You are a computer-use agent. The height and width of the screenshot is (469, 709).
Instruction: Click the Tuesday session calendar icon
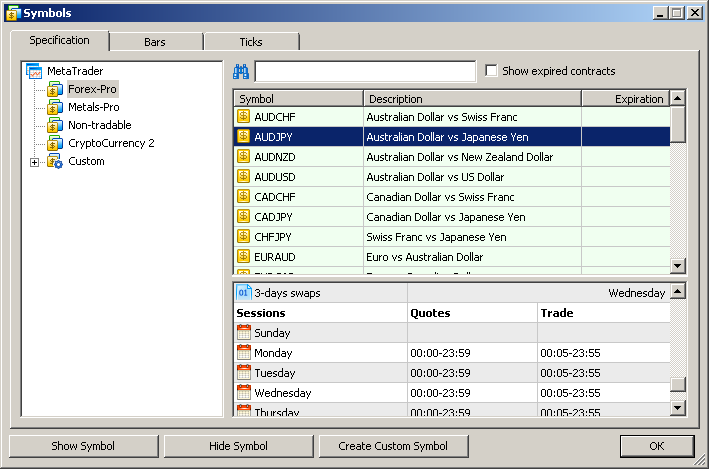244,372
